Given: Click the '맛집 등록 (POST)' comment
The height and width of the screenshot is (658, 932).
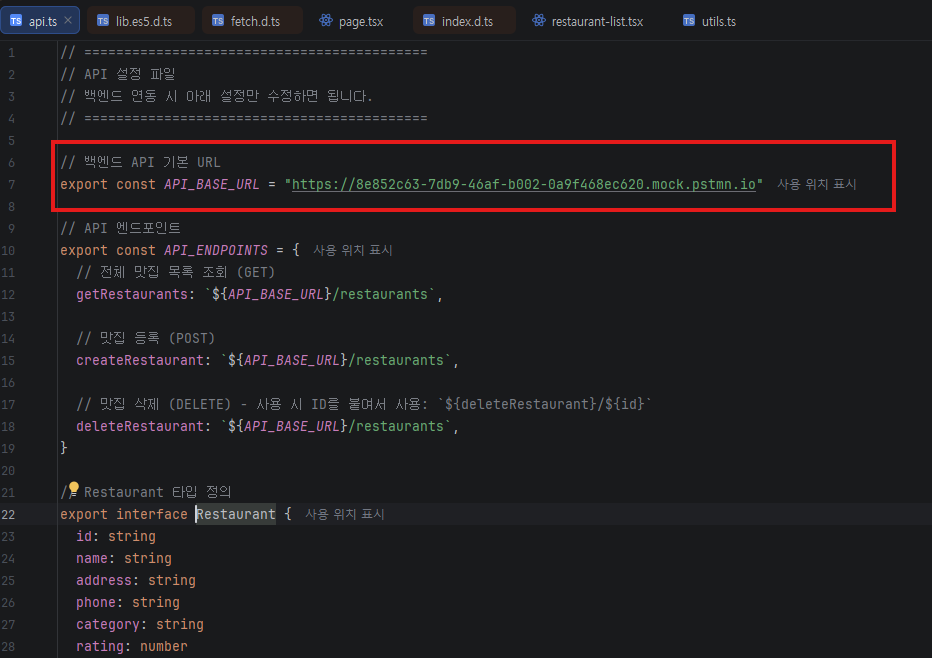Looking at the screenshot, I should point(146,338).
